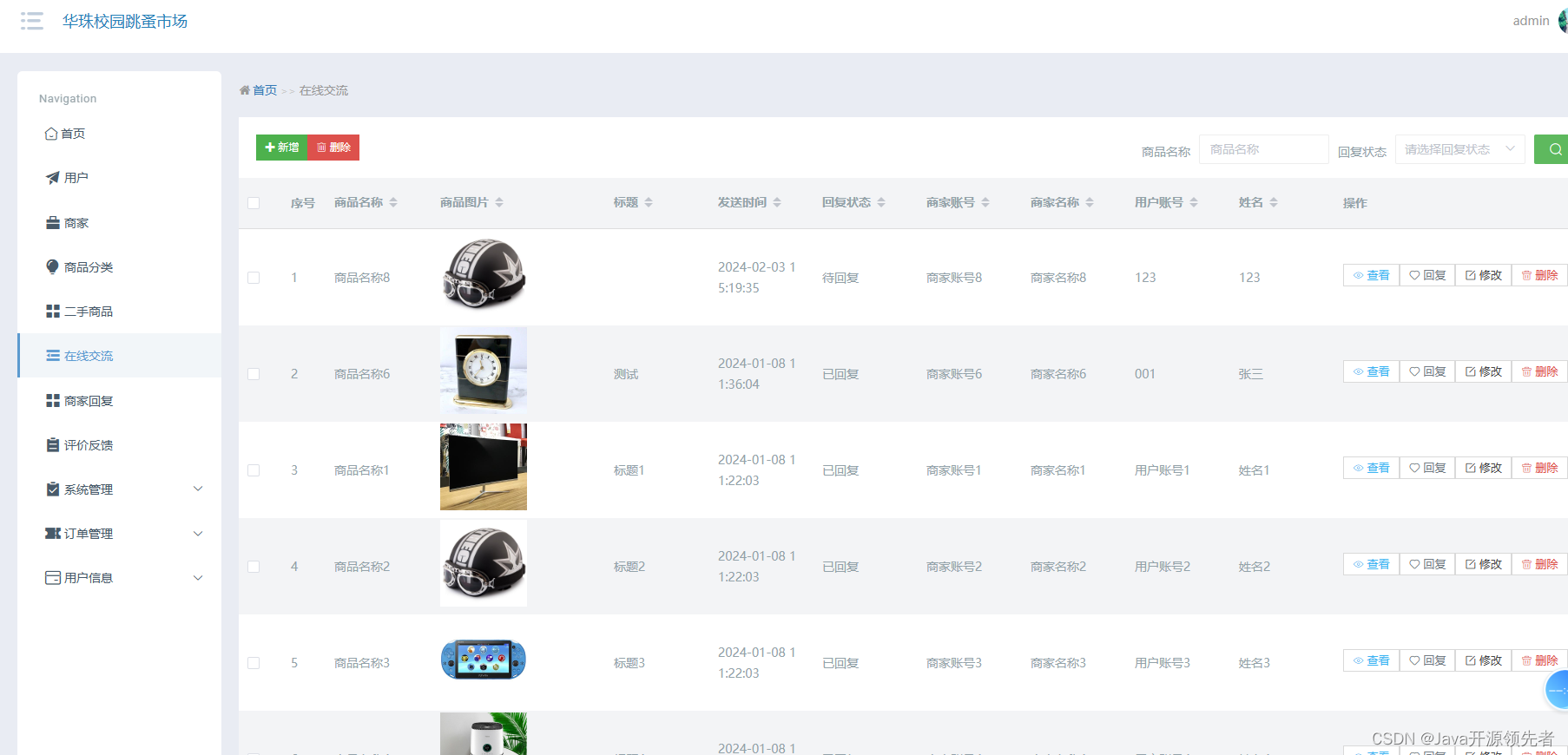
Task: Click the grid icon for 商家回复
Action: pos(53,401)
